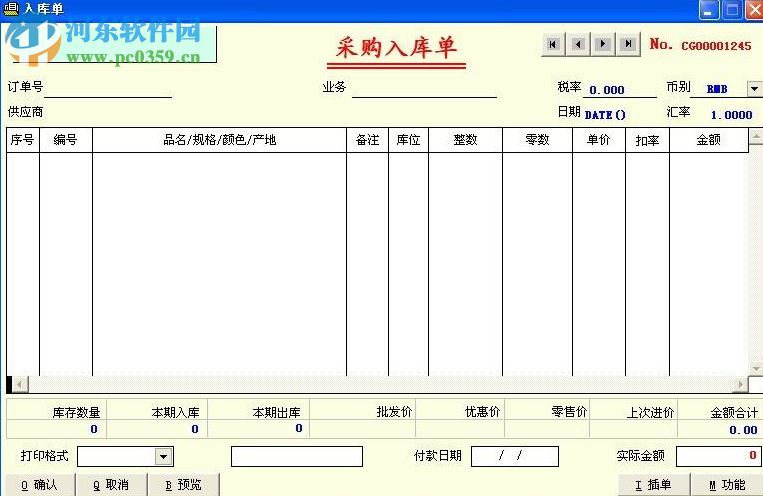Click the 扣率 column header

click(x=647, y=140)
